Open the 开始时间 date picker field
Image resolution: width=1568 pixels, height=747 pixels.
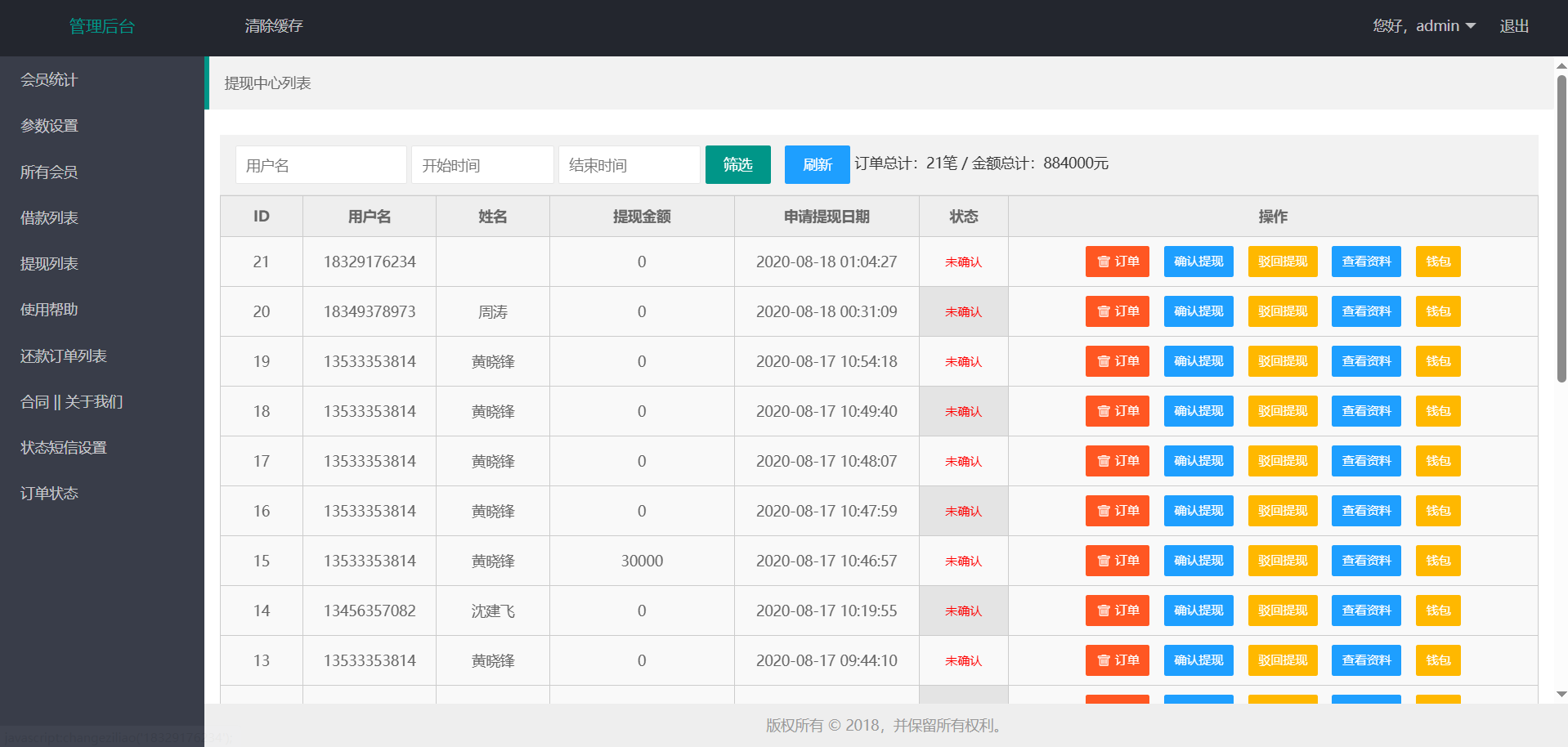[x=482, y=165]
